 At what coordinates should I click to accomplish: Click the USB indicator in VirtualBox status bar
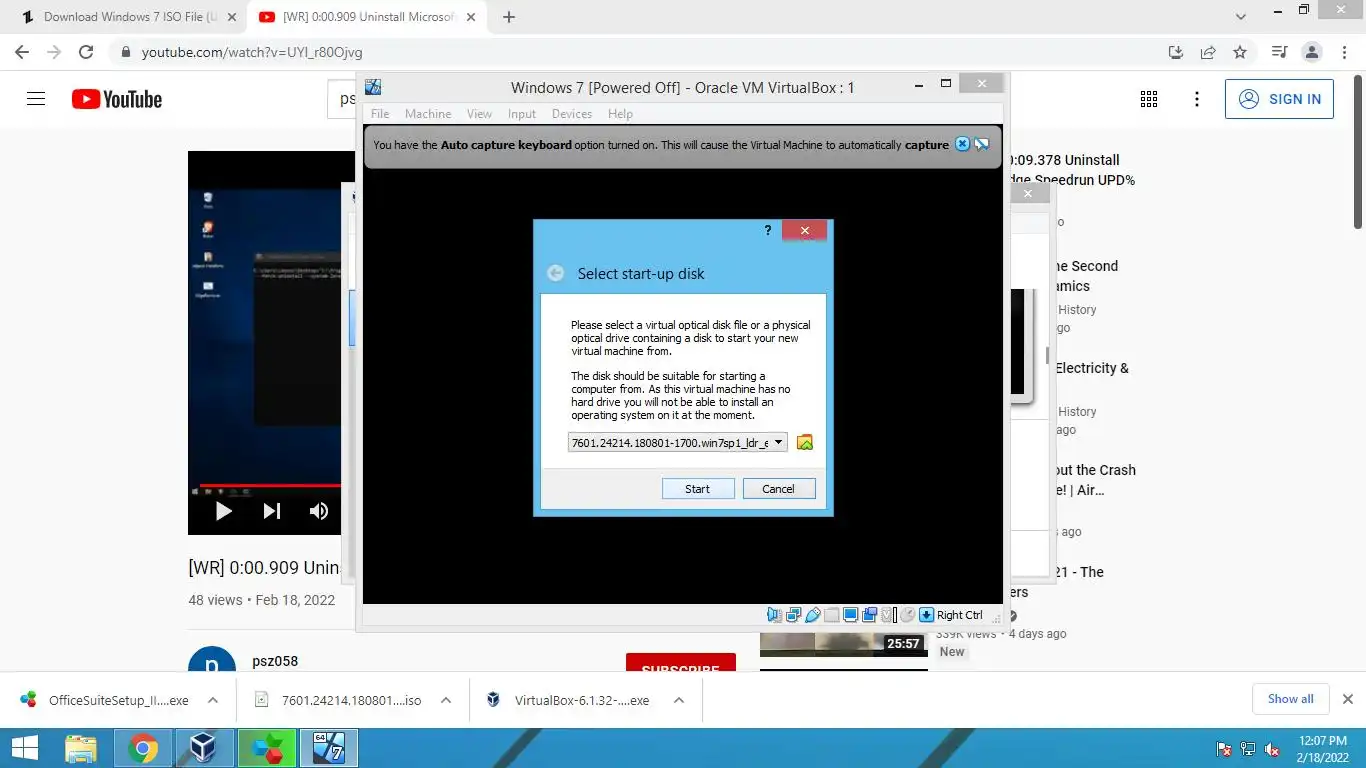click(813, 615)
